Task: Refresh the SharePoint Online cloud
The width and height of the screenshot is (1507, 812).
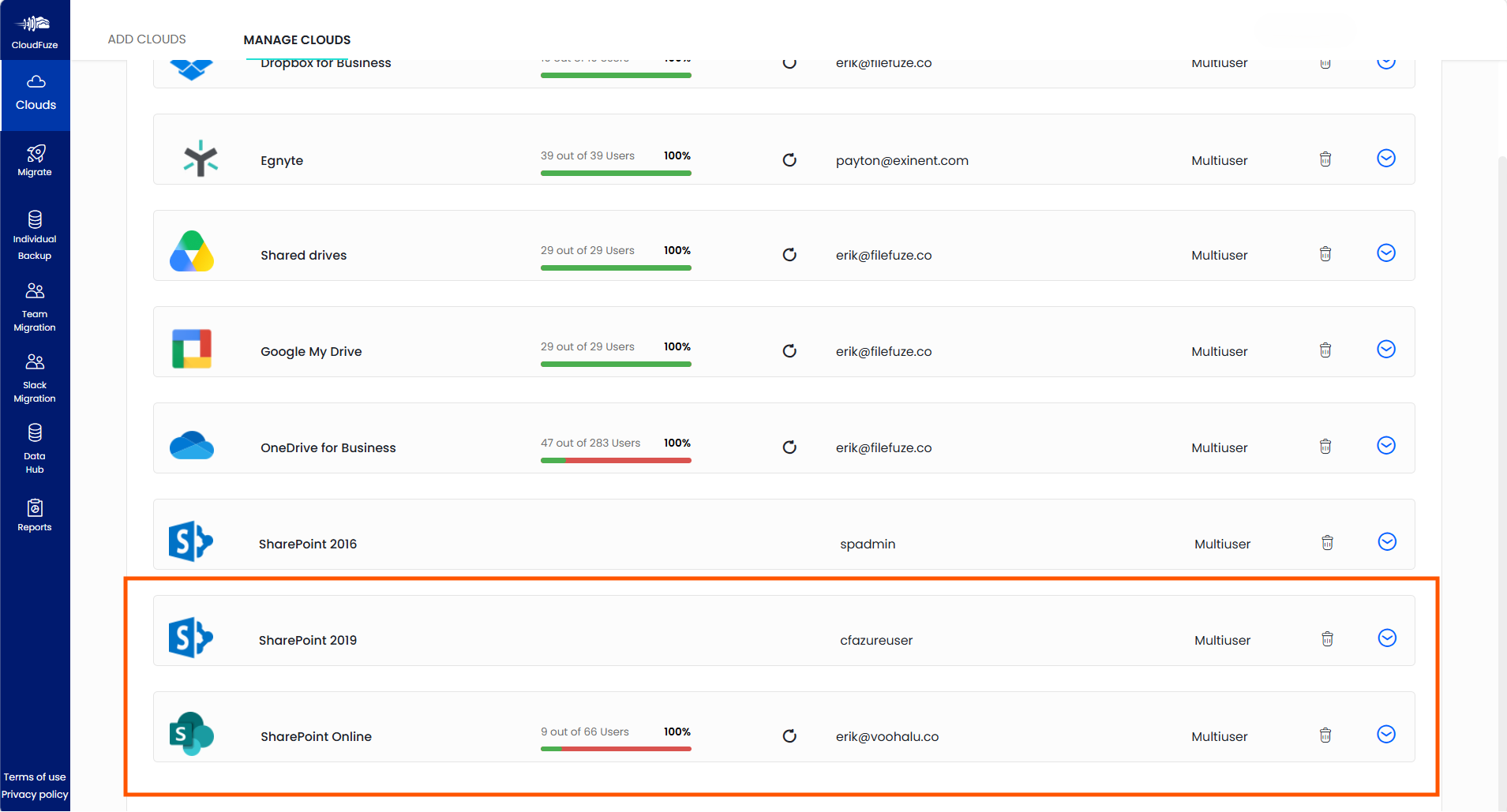Action: click(789, 736)
